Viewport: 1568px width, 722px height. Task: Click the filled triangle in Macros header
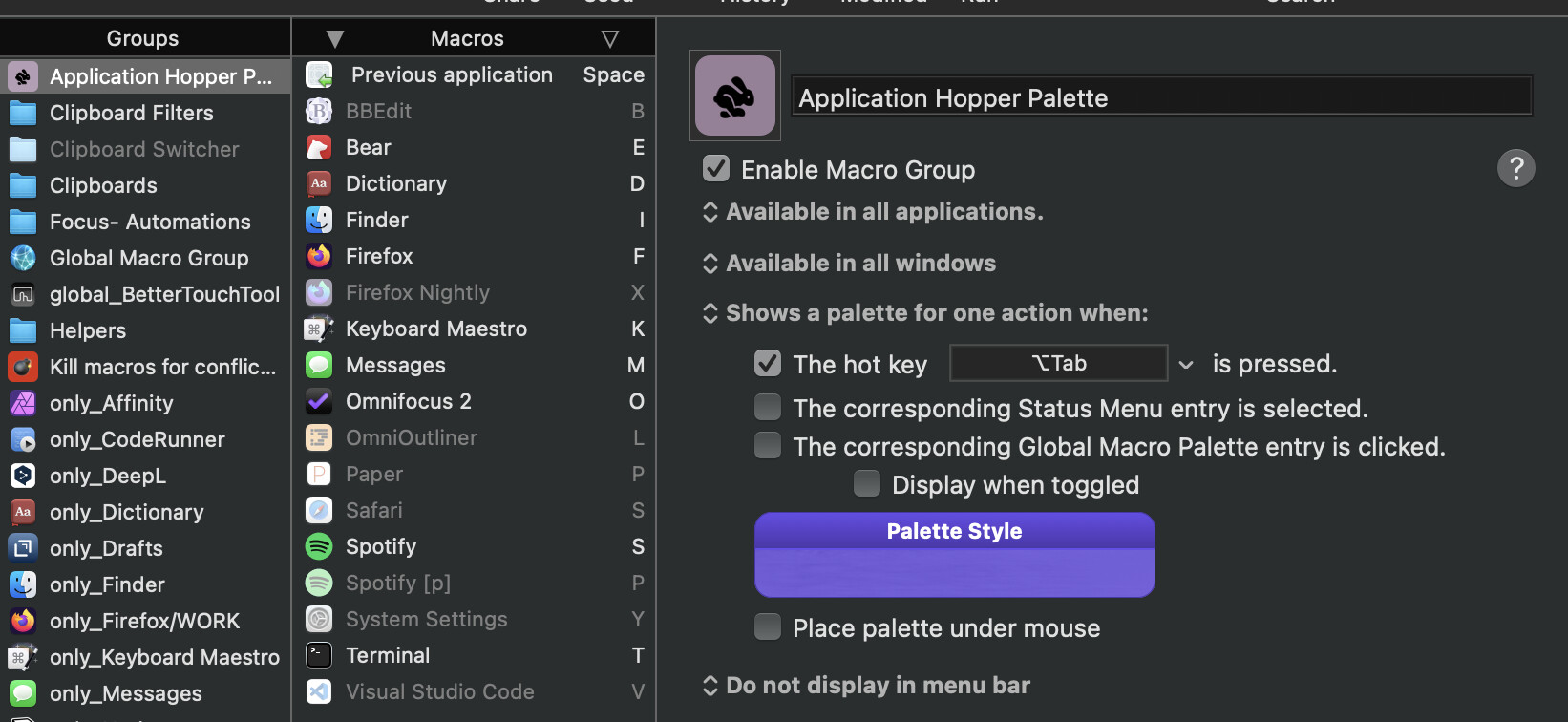[x=334, y=39]
